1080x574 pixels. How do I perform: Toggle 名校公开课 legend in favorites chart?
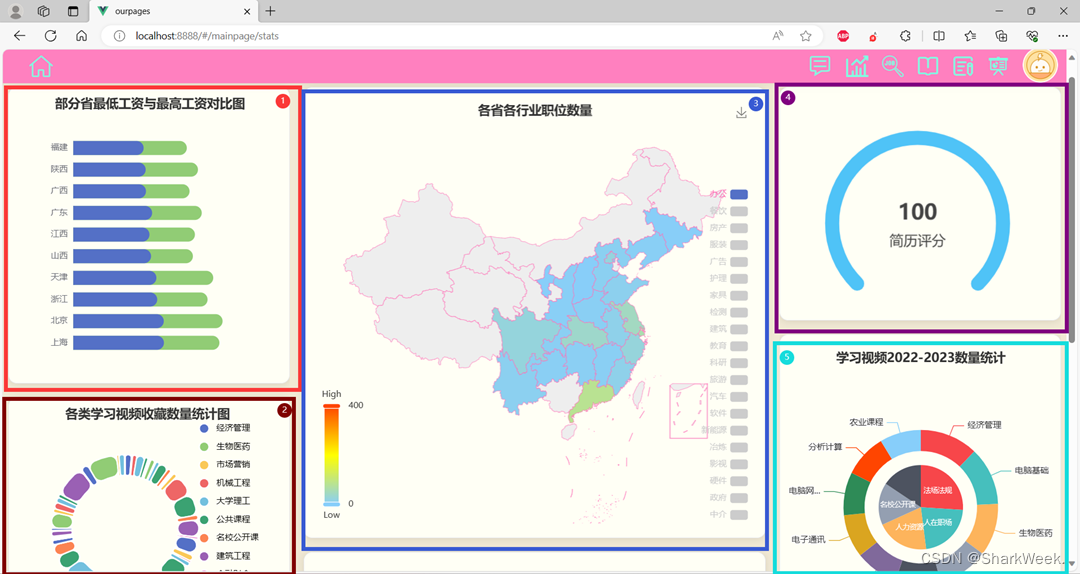pyautogui.click(x=229, y=537)
